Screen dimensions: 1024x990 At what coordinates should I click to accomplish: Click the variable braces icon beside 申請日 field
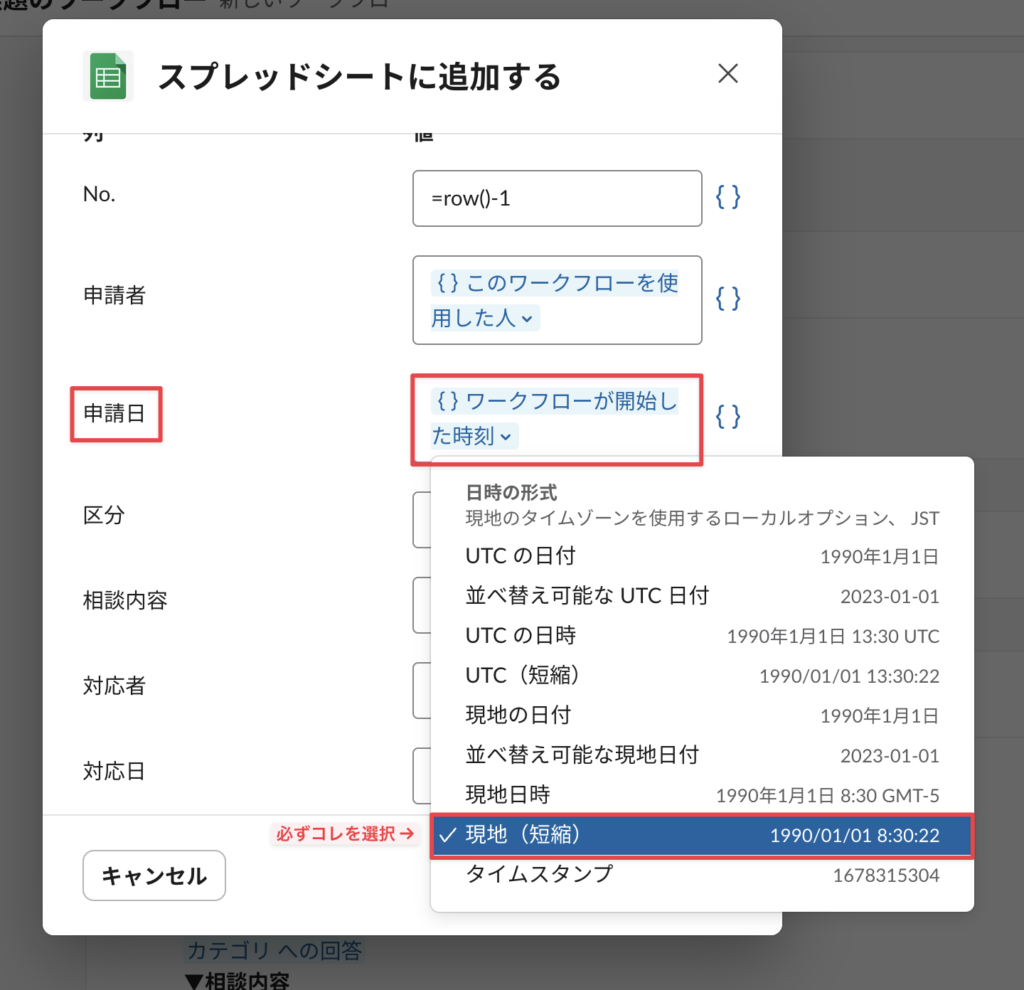click(x=728, y=417)
